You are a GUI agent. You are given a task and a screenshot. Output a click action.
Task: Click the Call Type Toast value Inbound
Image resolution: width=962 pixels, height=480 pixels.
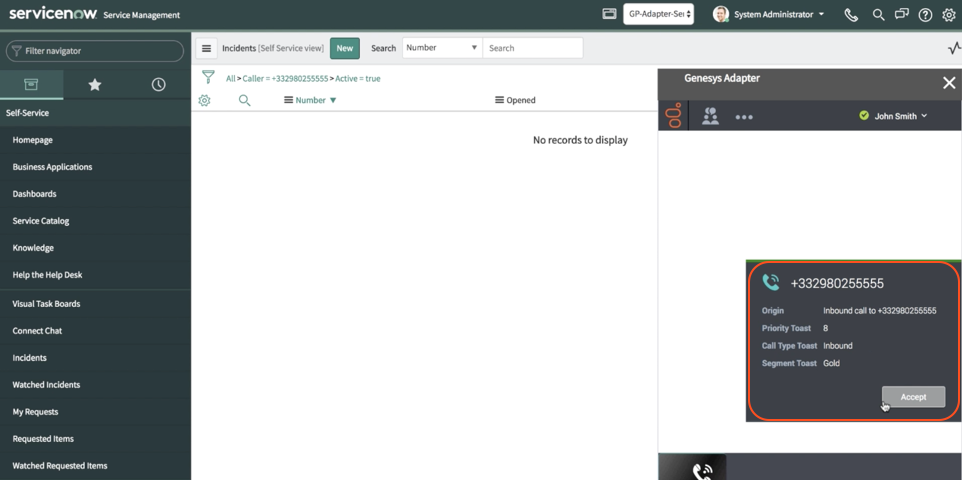837,346
